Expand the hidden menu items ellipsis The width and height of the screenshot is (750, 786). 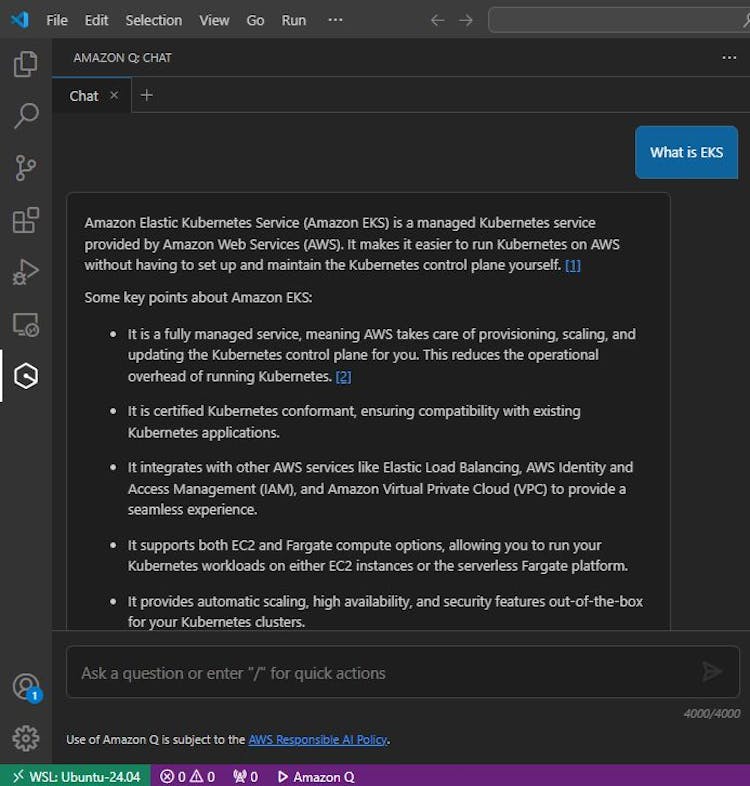335,20
